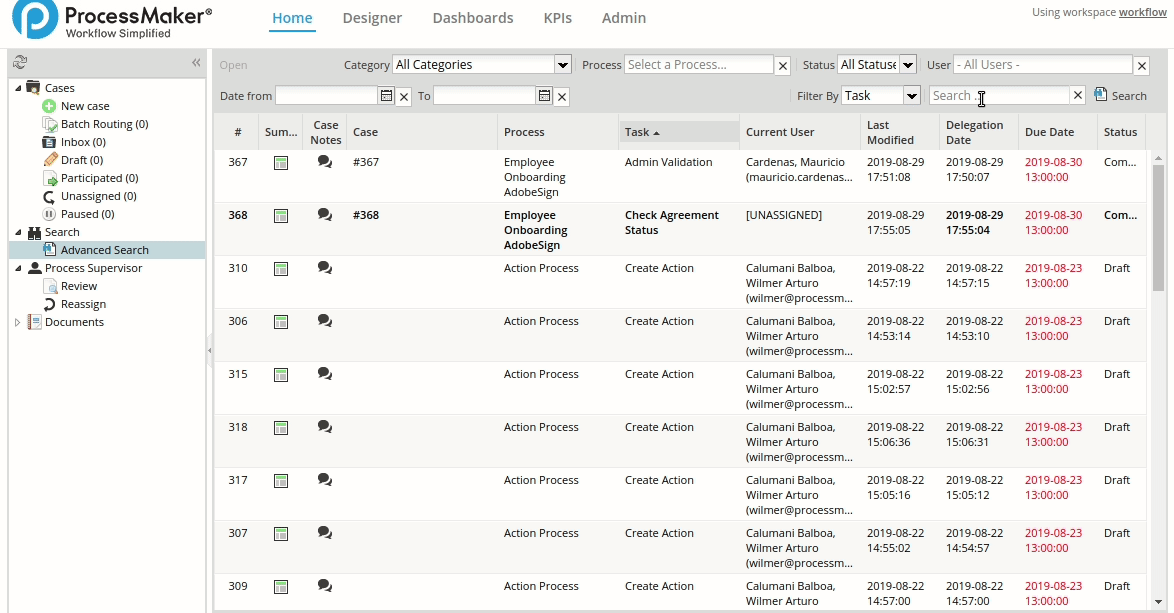Open the workflow workspace link
Screen dimensions: 1174x613
click(1142, 12)
